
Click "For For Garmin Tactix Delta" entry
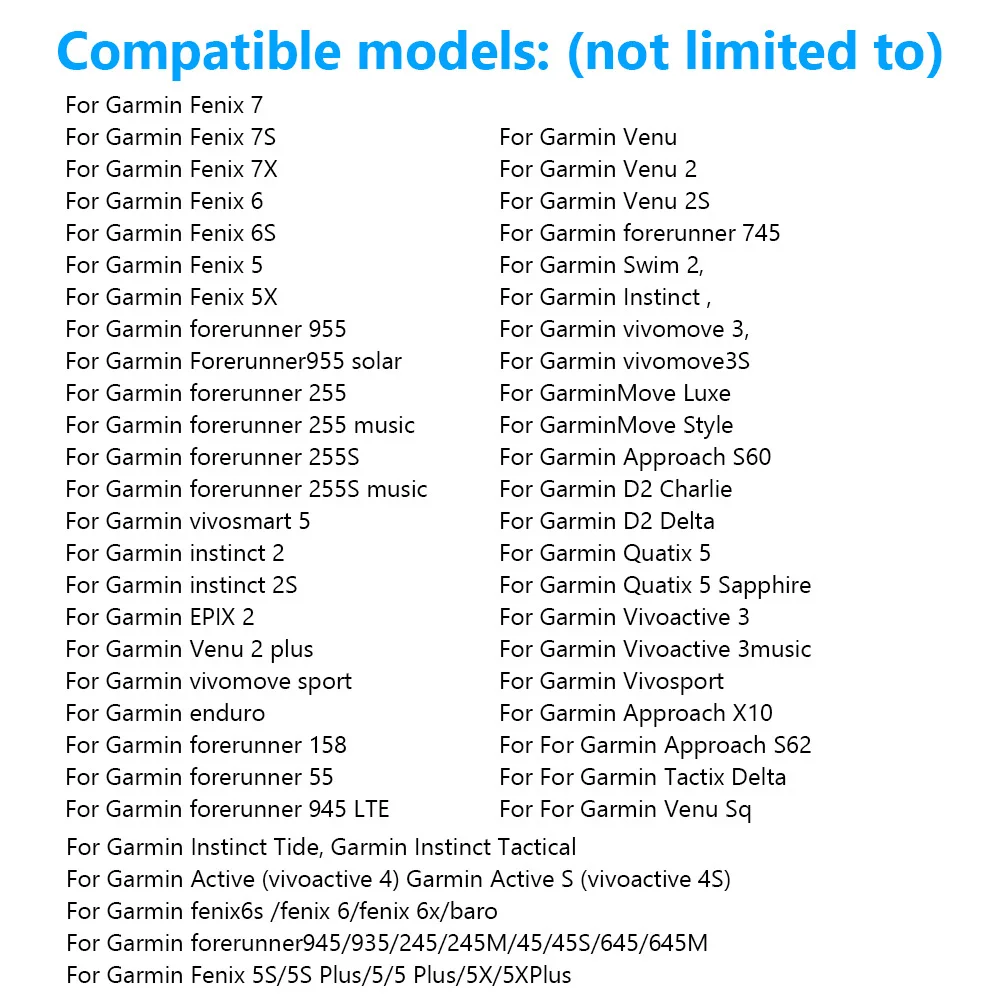point(642,777)
